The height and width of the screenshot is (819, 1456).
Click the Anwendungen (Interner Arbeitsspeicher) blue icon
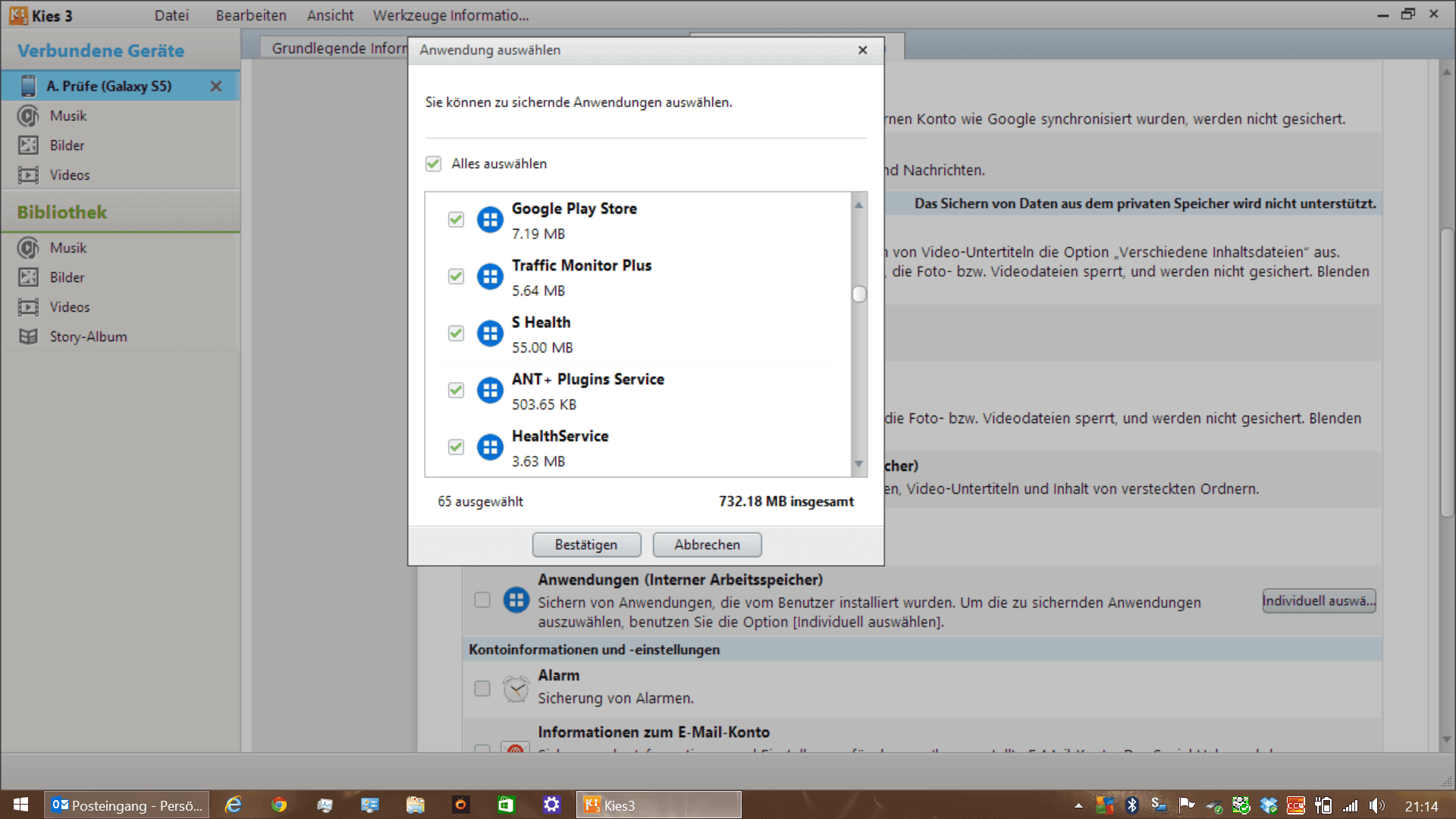[516, 600]
